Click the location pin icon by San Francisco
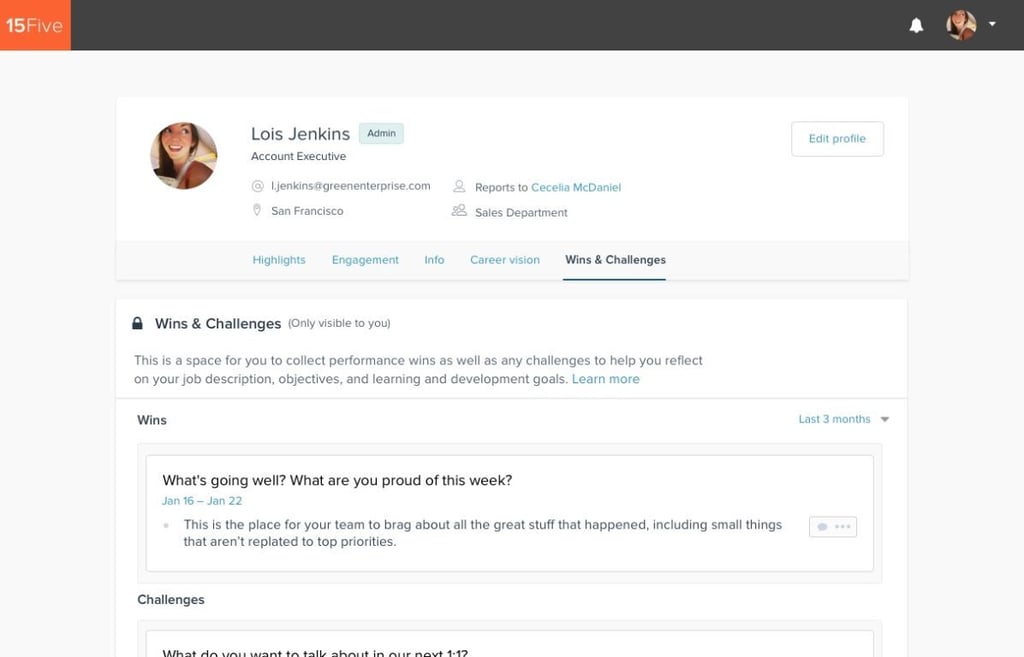The height and width of the screenshot is (657, 1024). (x=258, y=211)
